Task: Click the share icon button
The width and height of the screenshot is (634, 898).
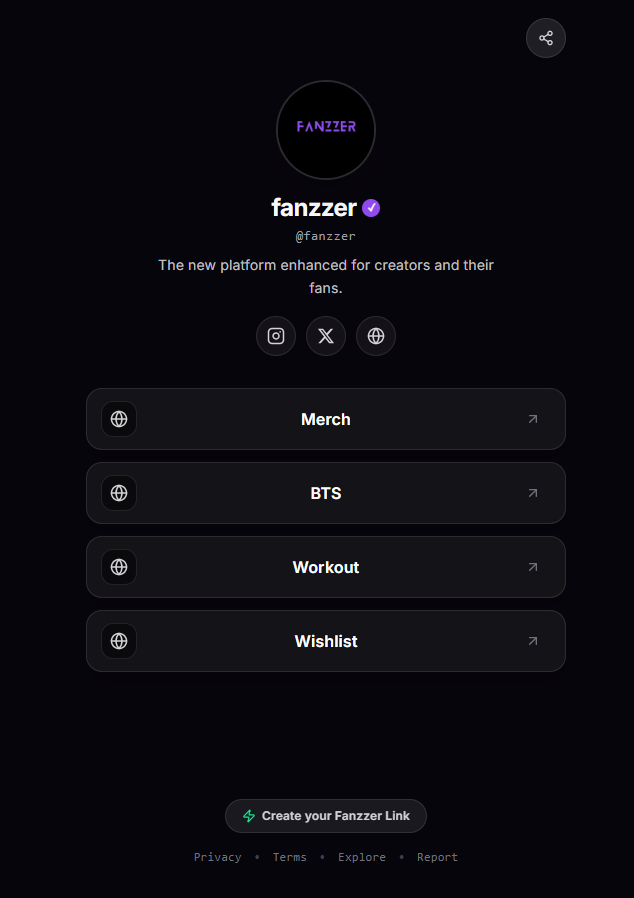Action: click(x=545, y=38)
